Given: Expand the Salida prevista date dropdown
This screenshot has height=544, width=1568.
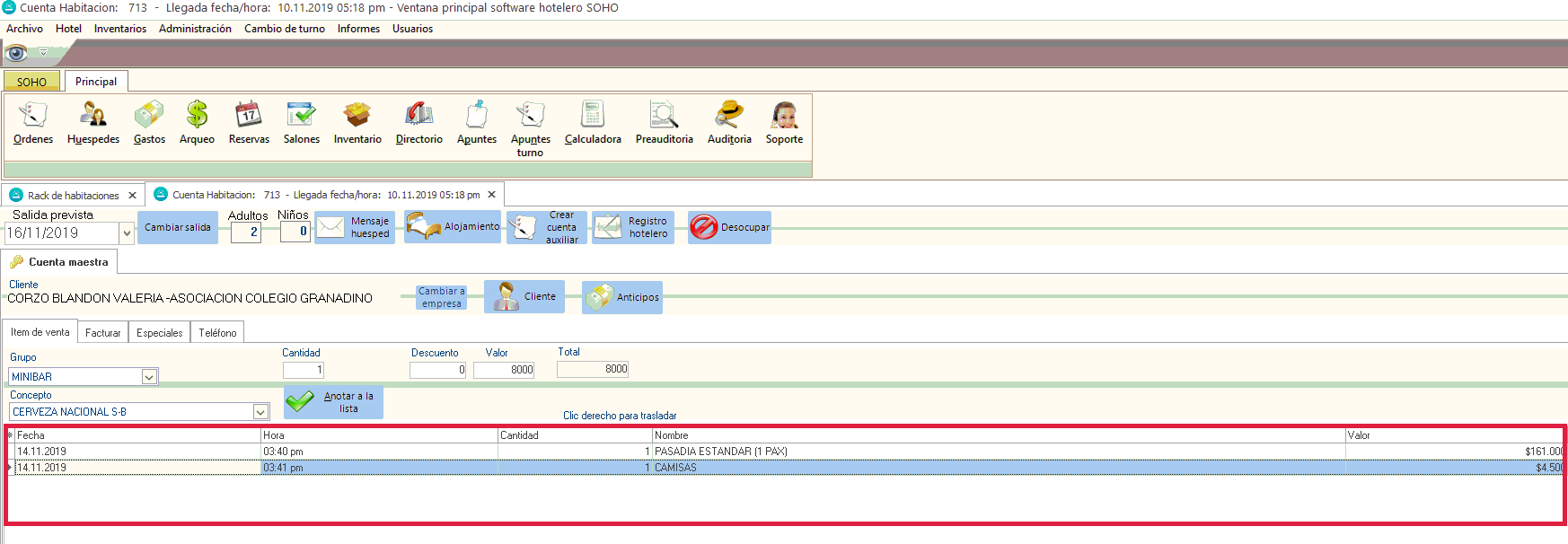Looking at the screenshot, I should pyautogui.click(x=127, y=233).
